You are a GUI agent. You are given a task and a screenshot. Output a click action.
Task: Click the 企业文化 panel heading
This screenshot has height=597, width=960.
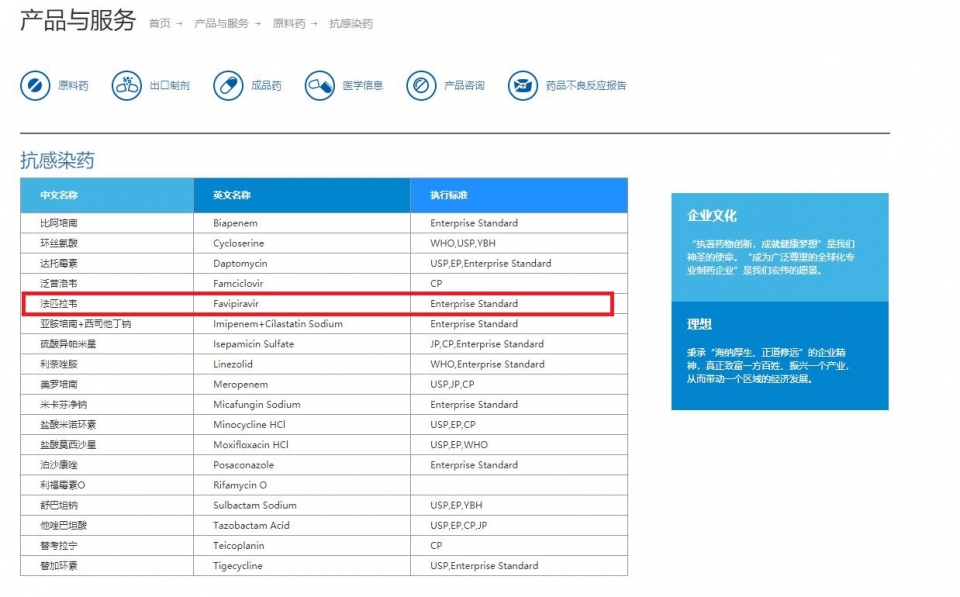(x=711, y=216)
